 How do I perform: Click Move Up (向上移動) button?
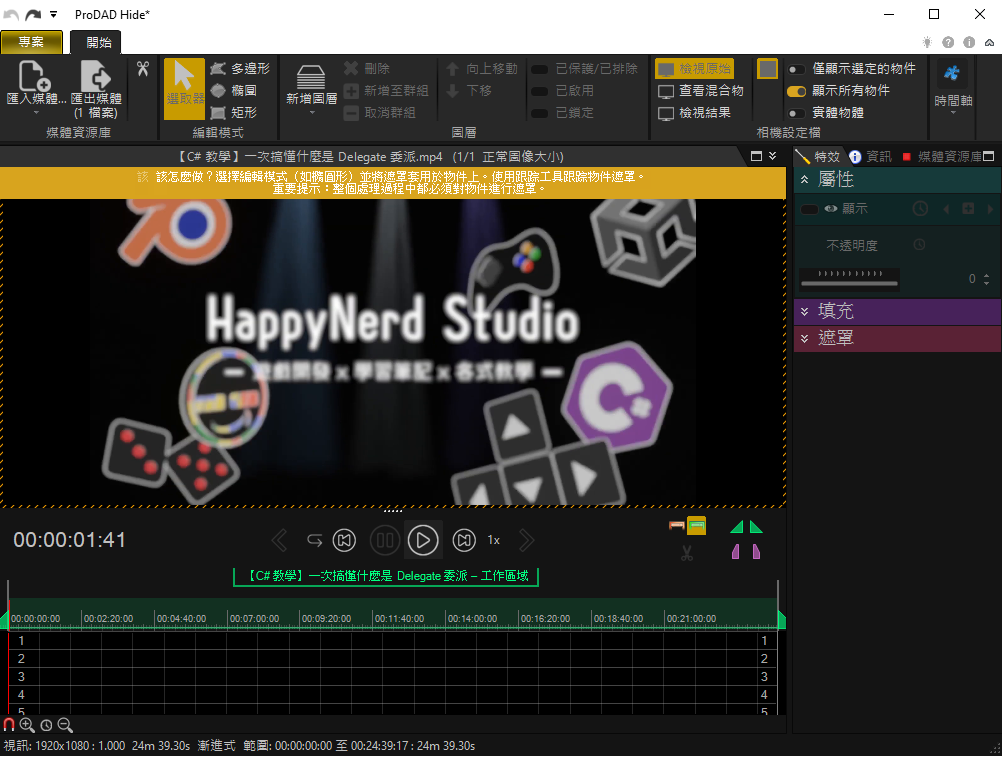[x=482, y=68]
